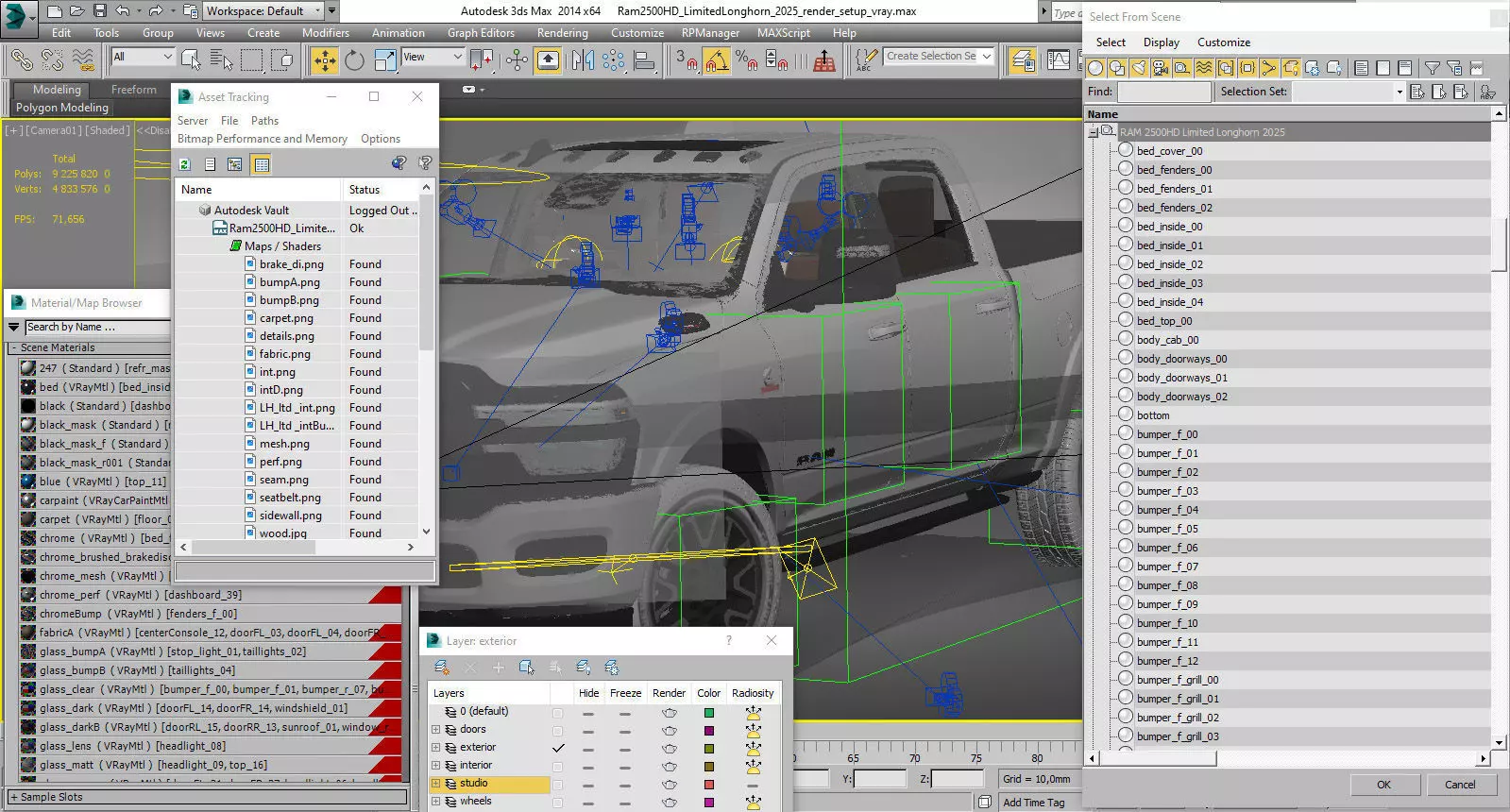Toggle Radiosity for the 0 (default) layer
The width and height of the screenshot is (1510, 812).
tap(753, 713)
